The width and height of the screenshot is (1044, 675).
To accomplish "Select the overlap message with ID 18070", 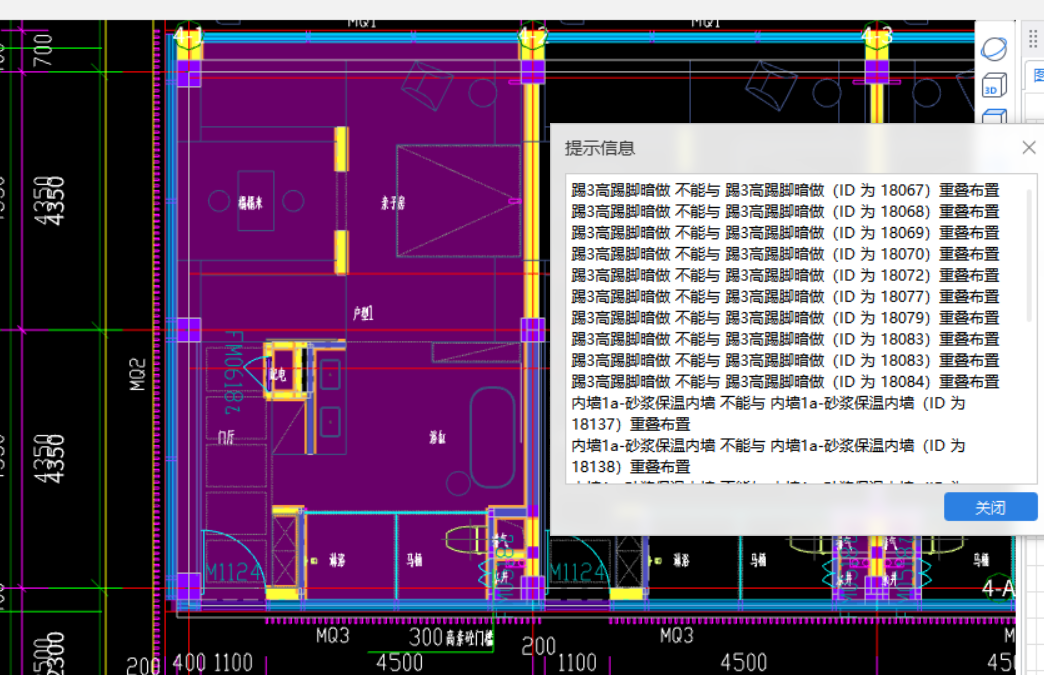I will 786,254.
